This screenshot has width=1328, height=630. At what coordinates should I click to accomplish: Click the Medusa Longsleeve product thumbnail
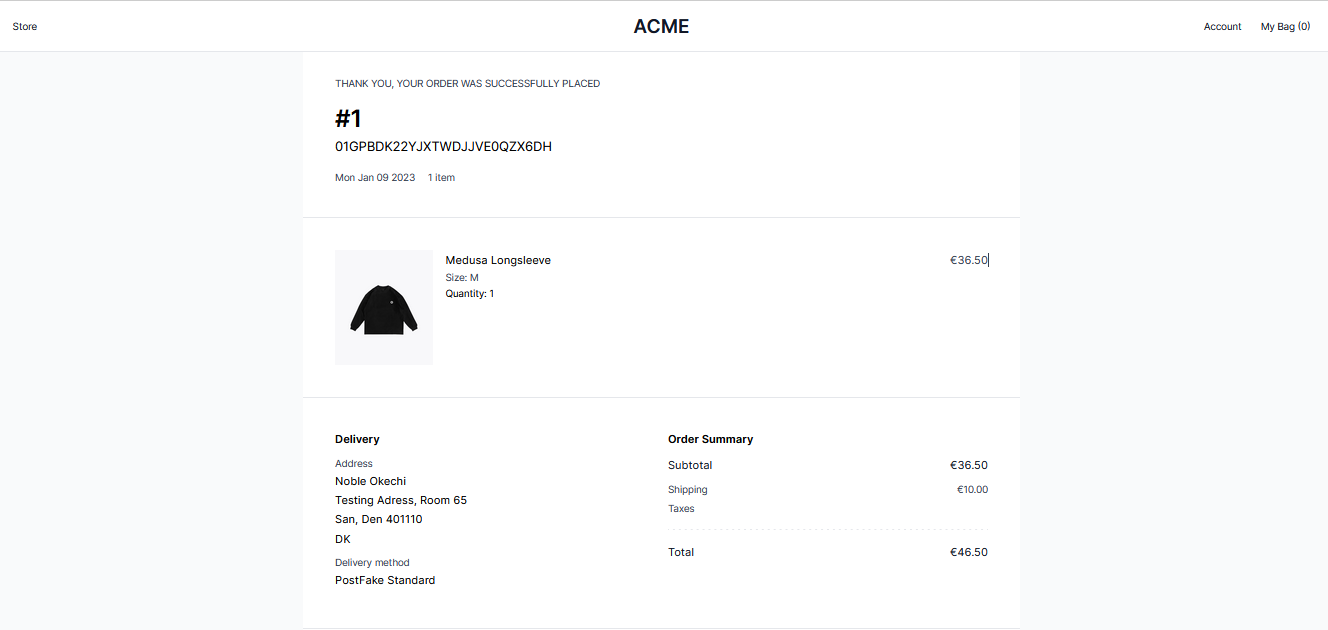pos(384,307)
